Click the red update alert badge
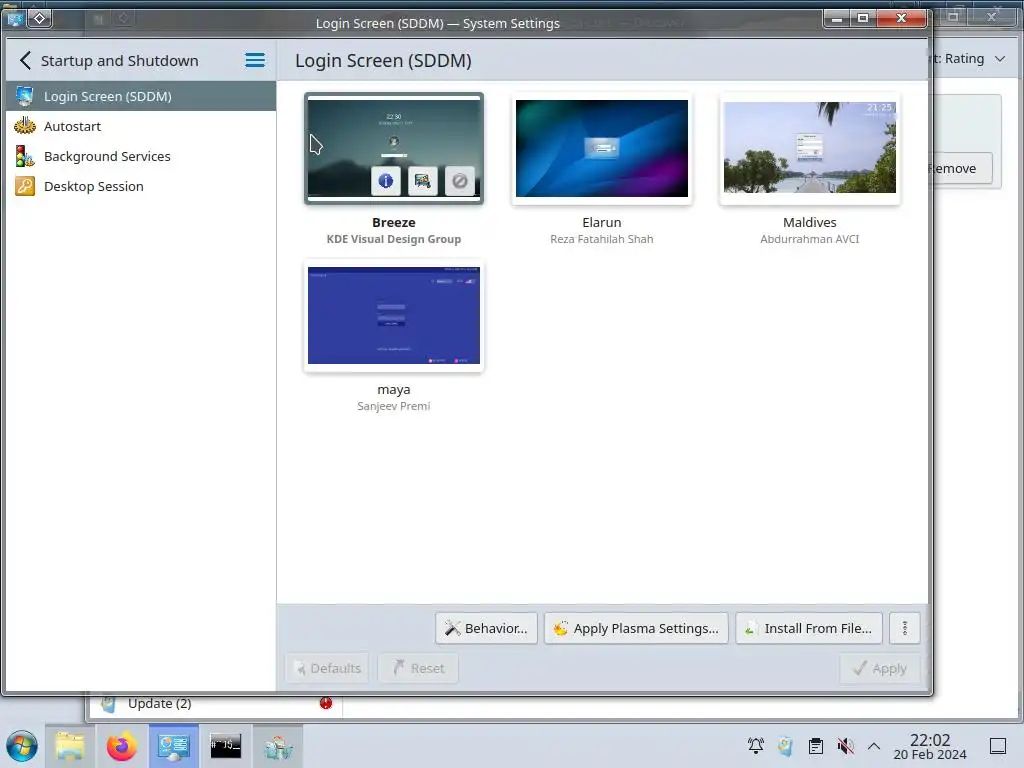Screen dimensions: 1024x768 (x=326, y=703)
